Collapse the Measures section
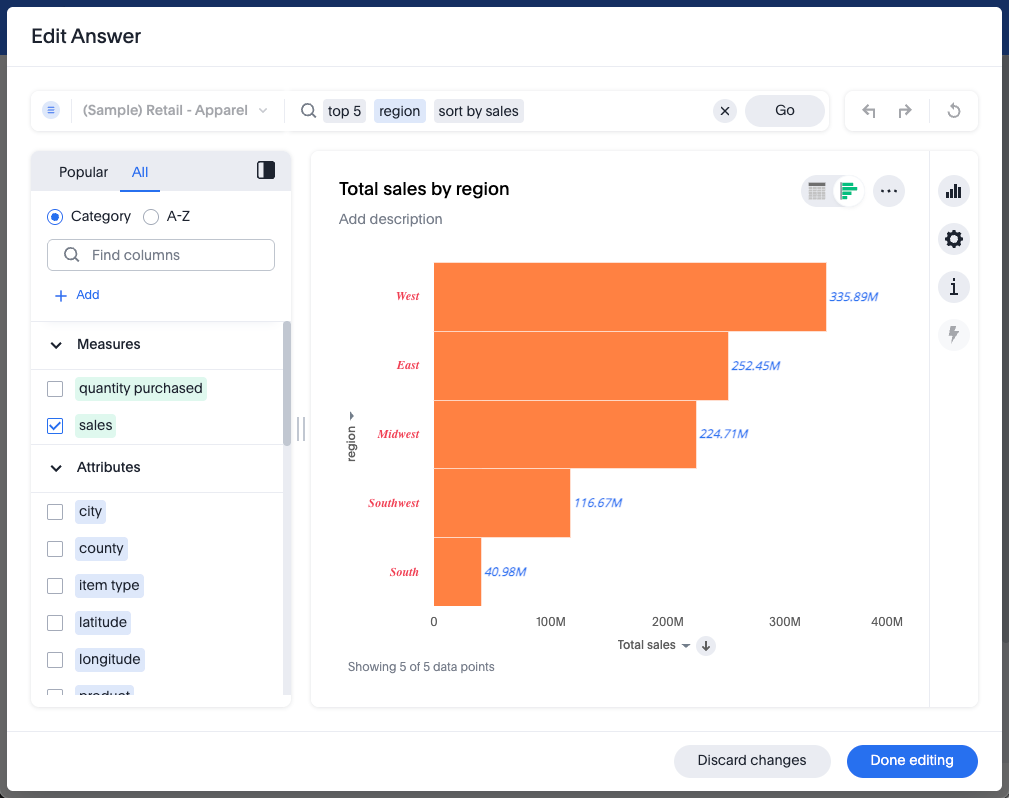 click(x=56, y=344)
